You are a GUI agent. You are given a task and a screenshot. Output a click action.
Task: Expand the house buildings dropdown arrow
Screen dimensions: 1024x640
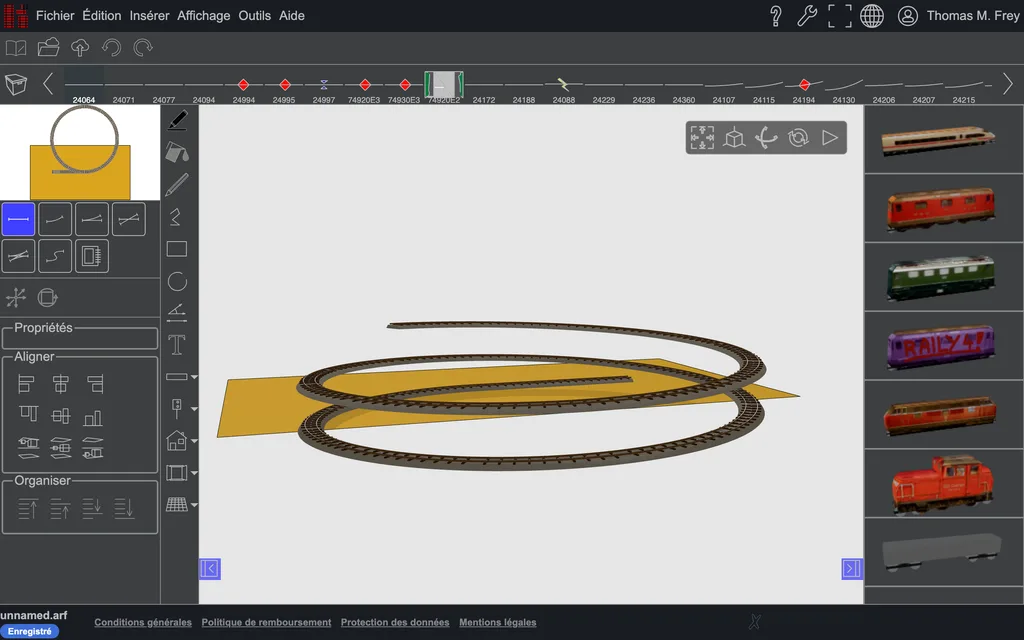[x=194, y=441]
